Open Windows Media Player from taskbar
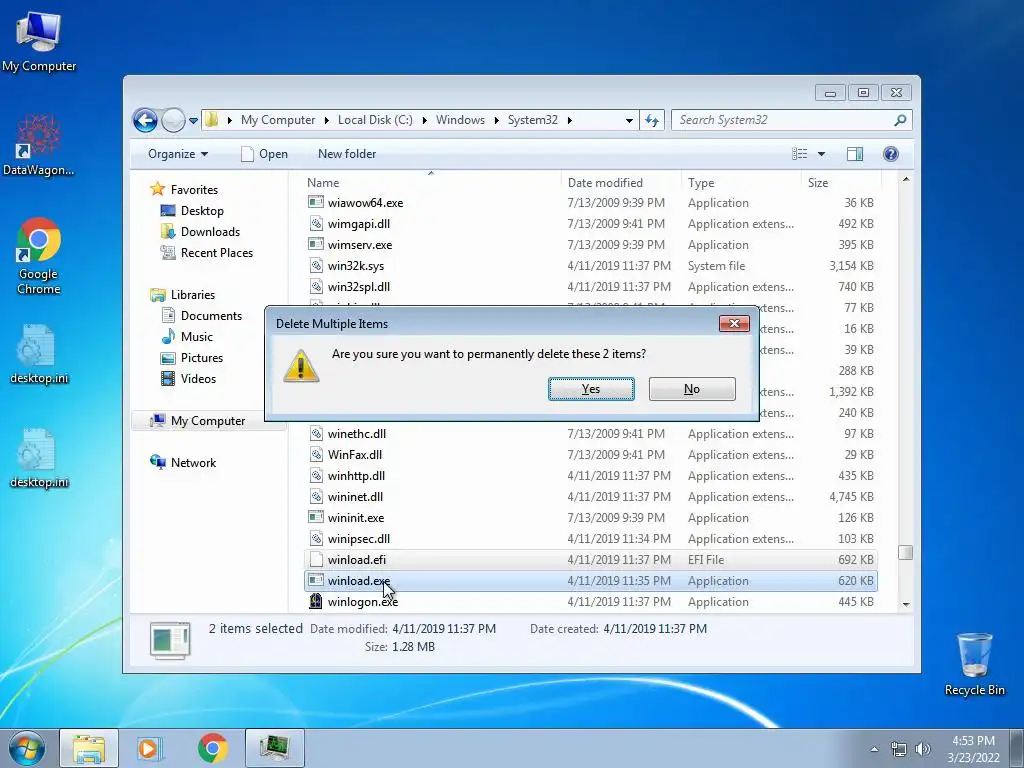1024x768 pixels. click(x=148, y=748)
